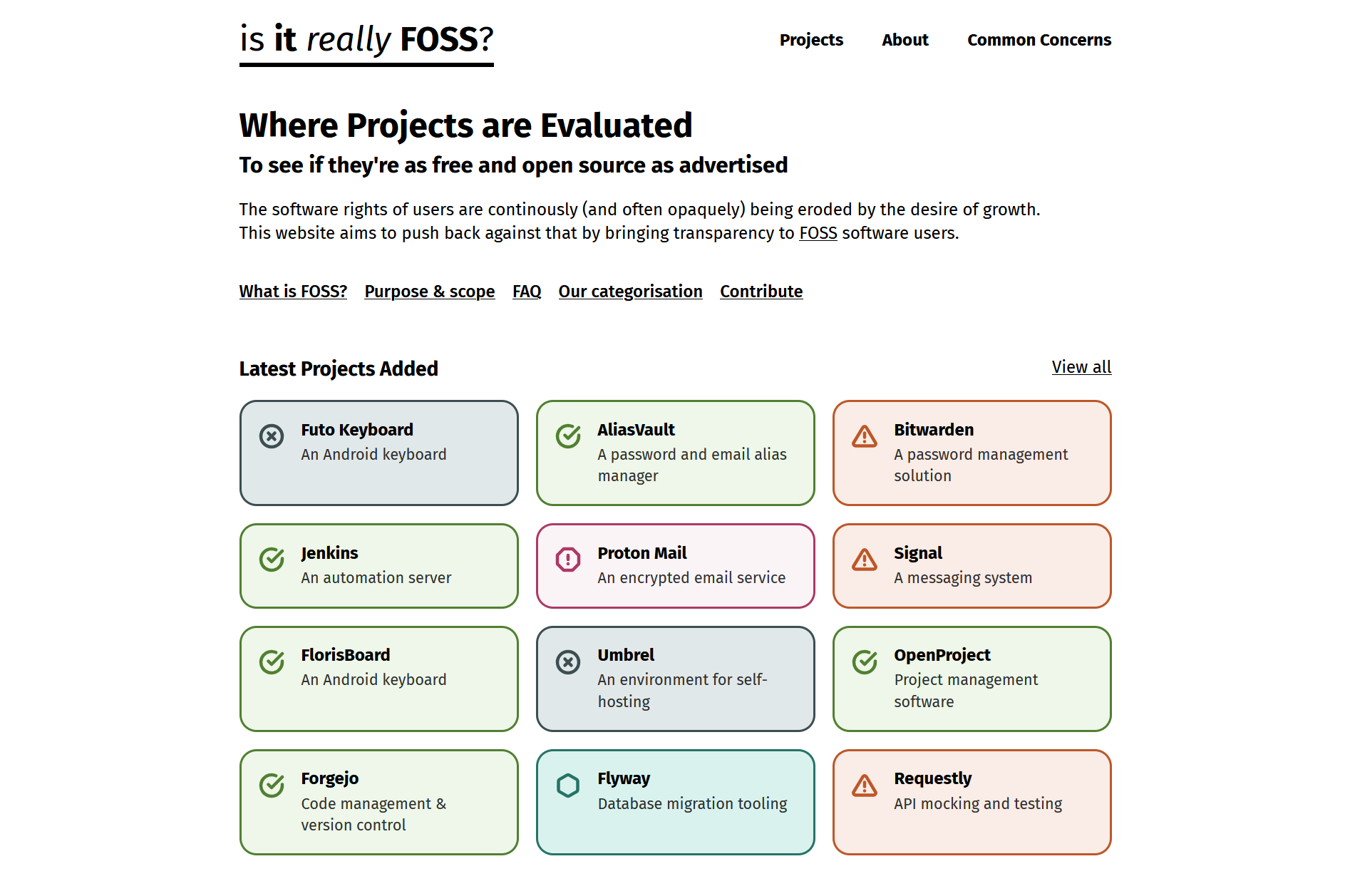Go to the About page
The width and height of the screenshot is (1345, 896).
pos(905,40)
